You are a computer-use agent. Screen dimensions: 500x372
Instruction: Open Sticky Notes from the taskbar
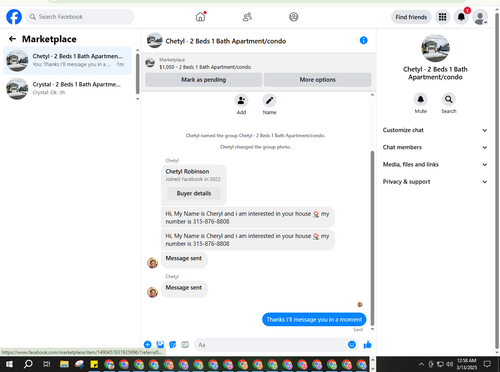pos(94,364)
